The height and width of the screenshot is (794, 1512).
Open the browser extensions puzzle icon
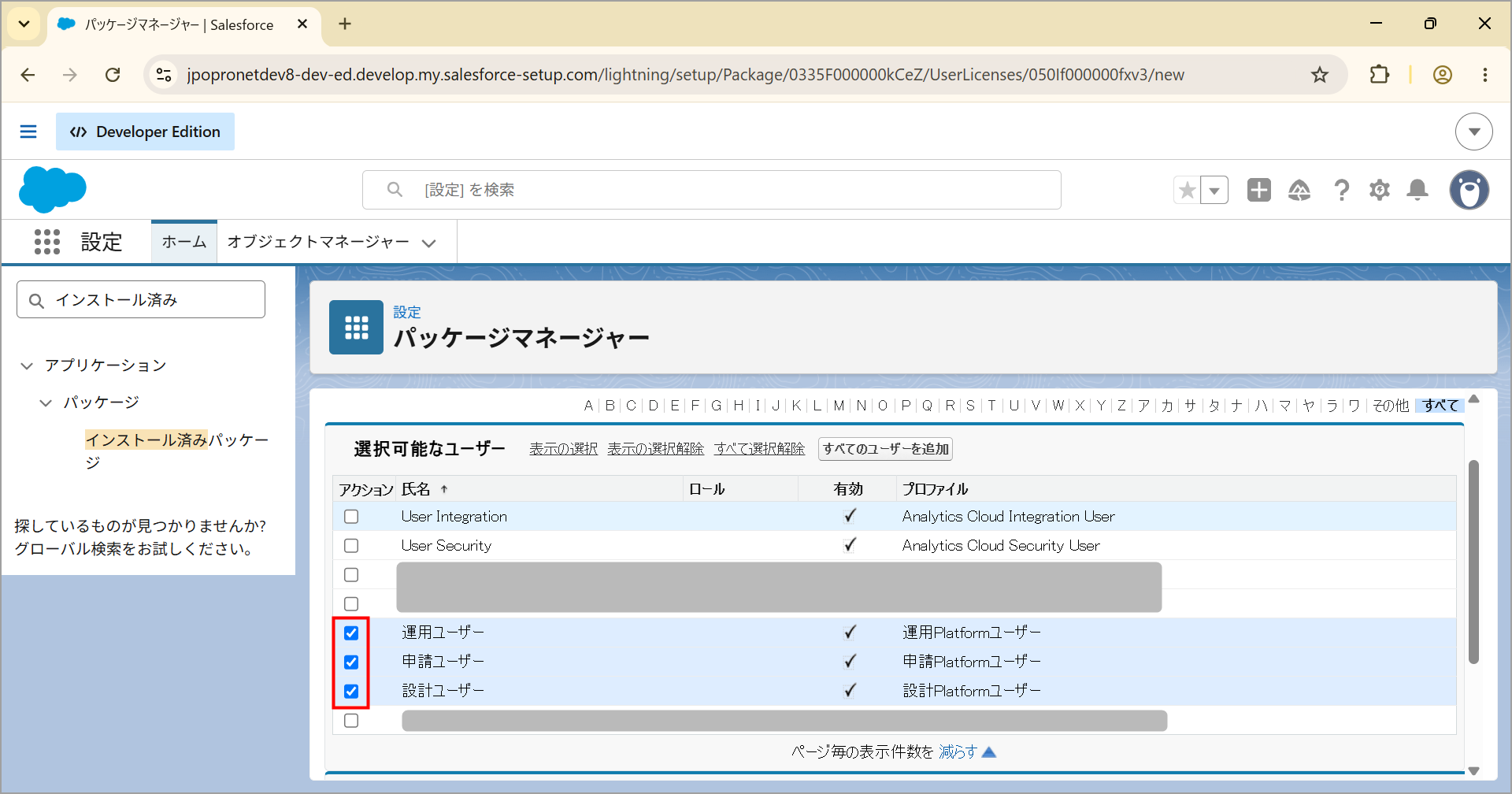pyautogui.click(x=1380, y=75)
